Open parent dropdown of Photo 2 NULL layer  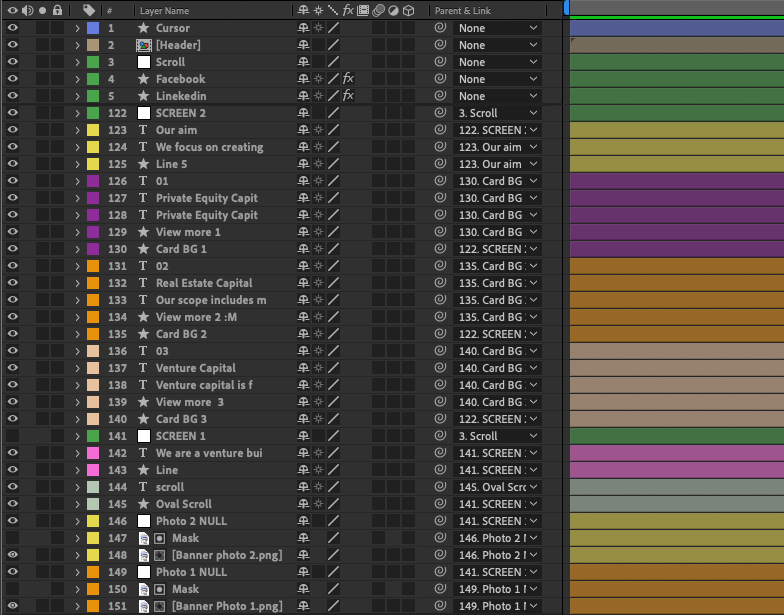pyautogui.click(x=497, y=521)
